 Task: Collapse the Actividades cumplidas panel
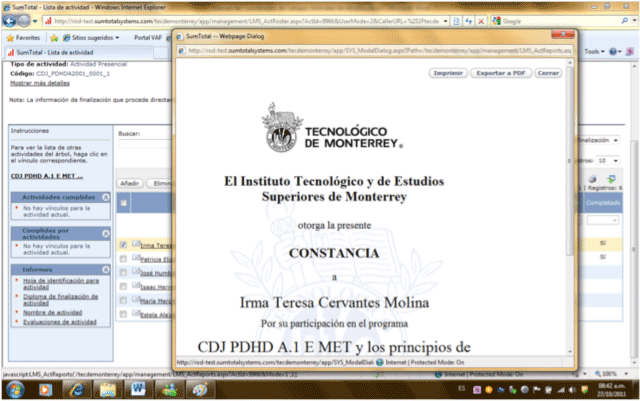tap(106, 197)
